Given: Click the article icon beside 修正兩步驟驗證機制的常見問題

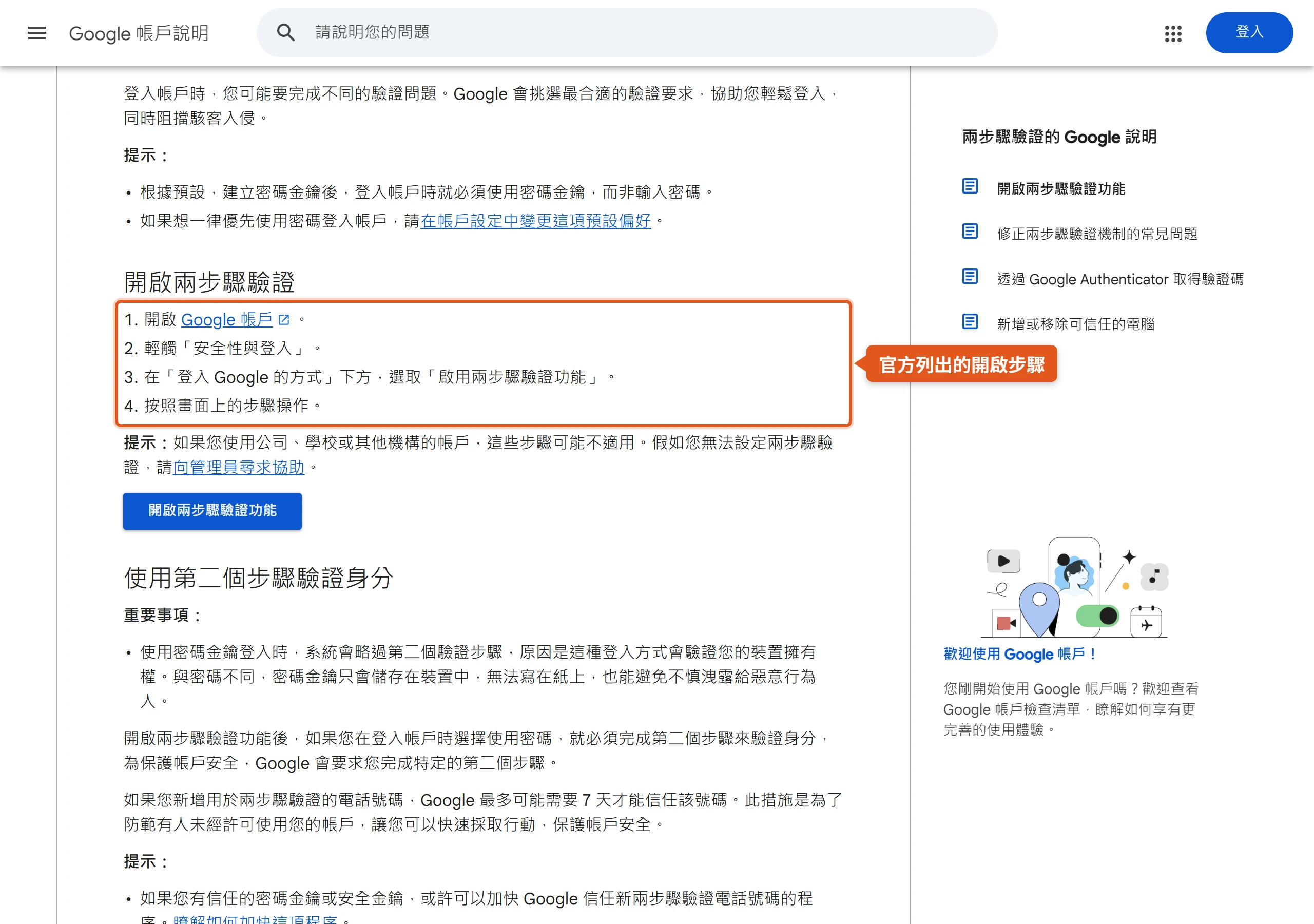Looking at the screenshot, I should point(970,232).
